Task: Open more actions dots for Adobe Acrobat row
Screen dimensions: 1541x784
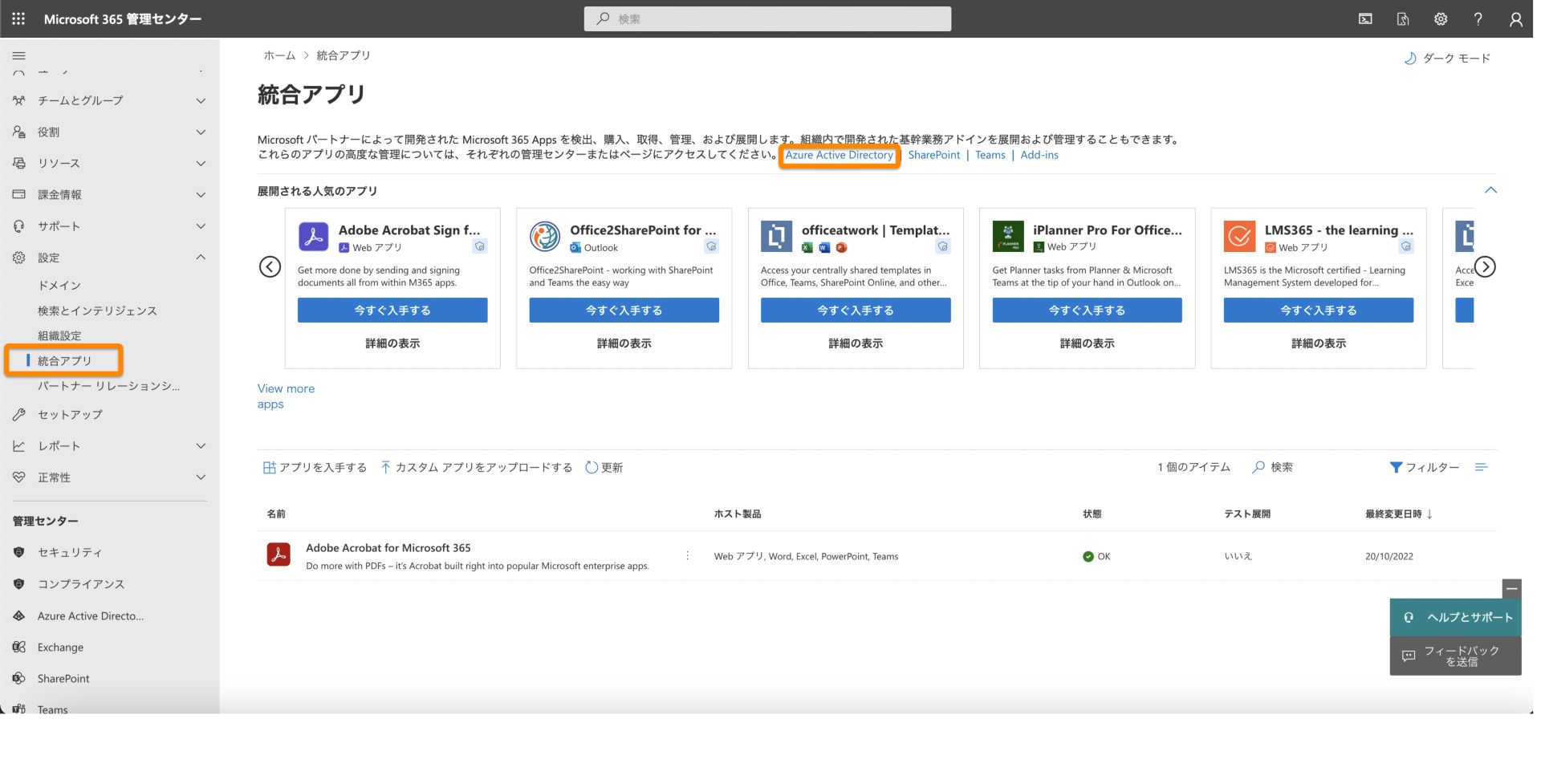Action: tap(687, 556)
